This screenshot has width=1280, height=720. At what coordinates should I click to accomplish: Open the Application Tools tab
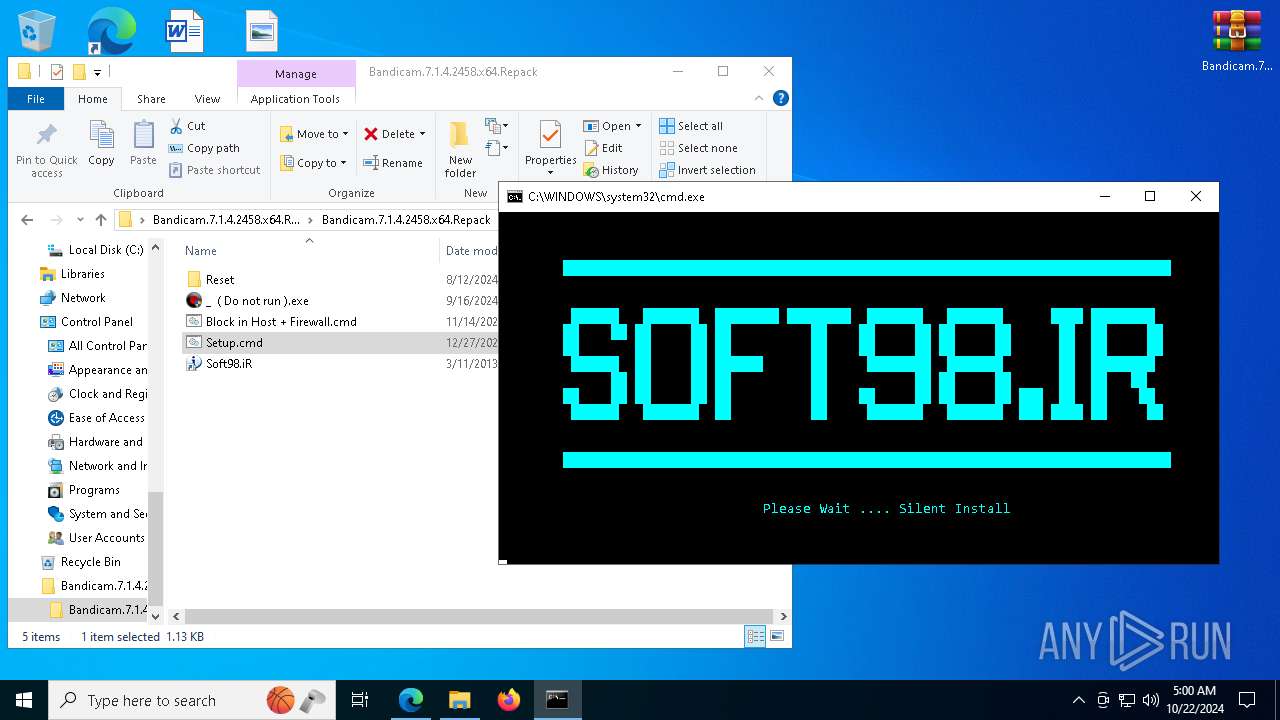[295, 99]
